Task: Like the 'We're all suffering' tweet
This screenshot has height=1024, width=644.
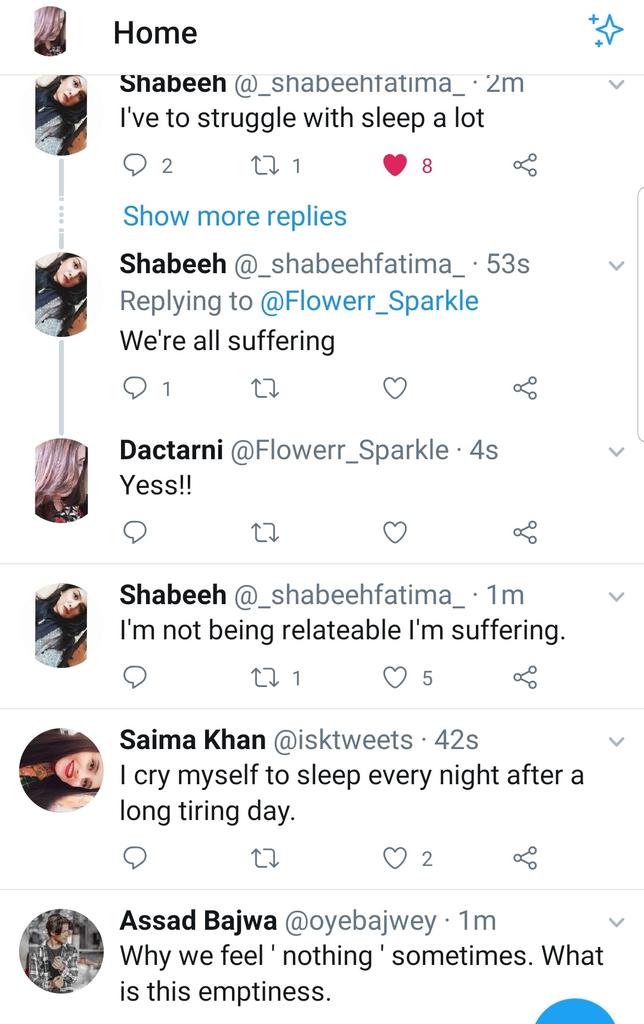Action: (x=394, y=388)
